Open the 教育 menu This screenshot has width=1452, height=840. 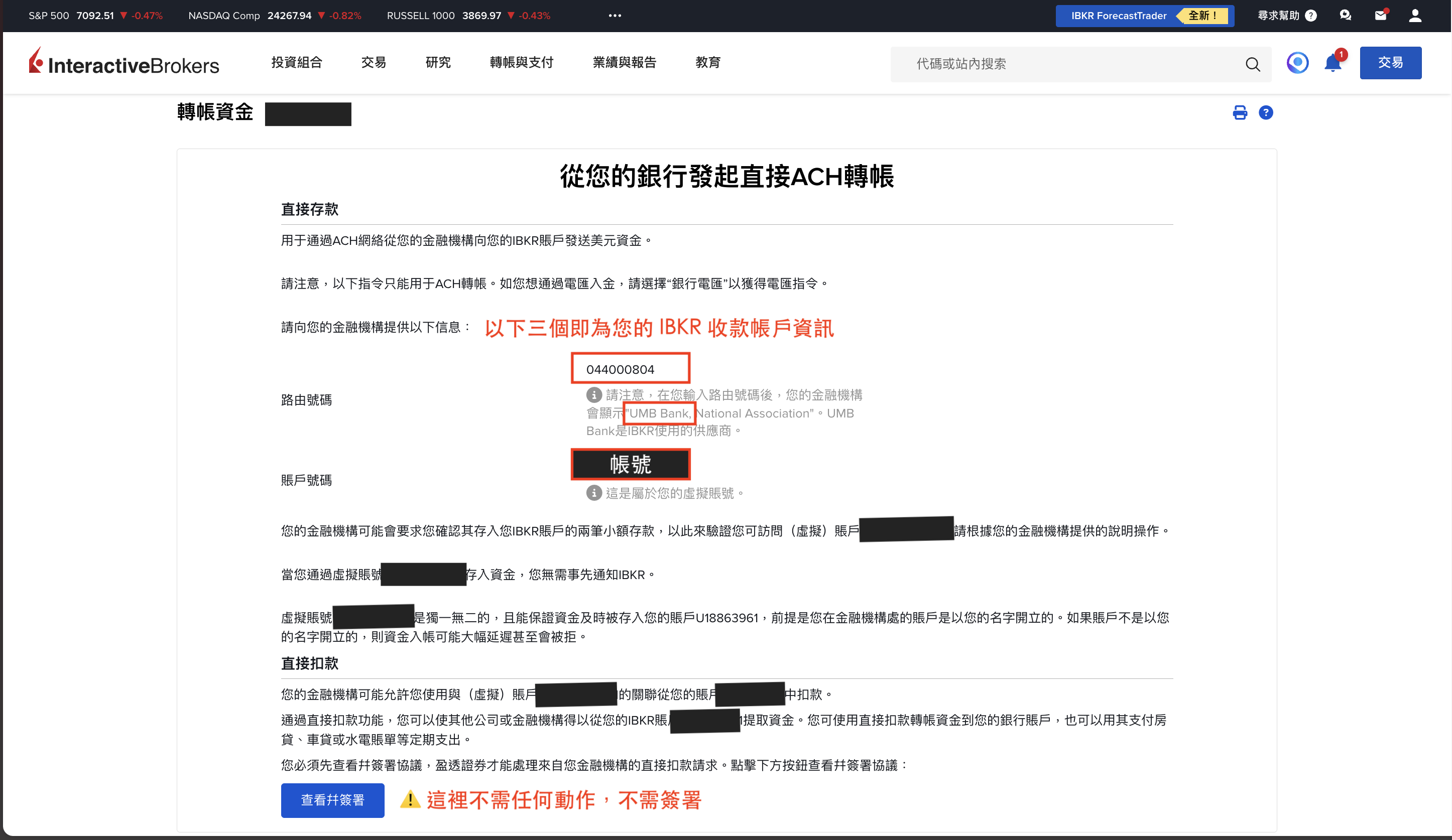[x=707, y=62]
